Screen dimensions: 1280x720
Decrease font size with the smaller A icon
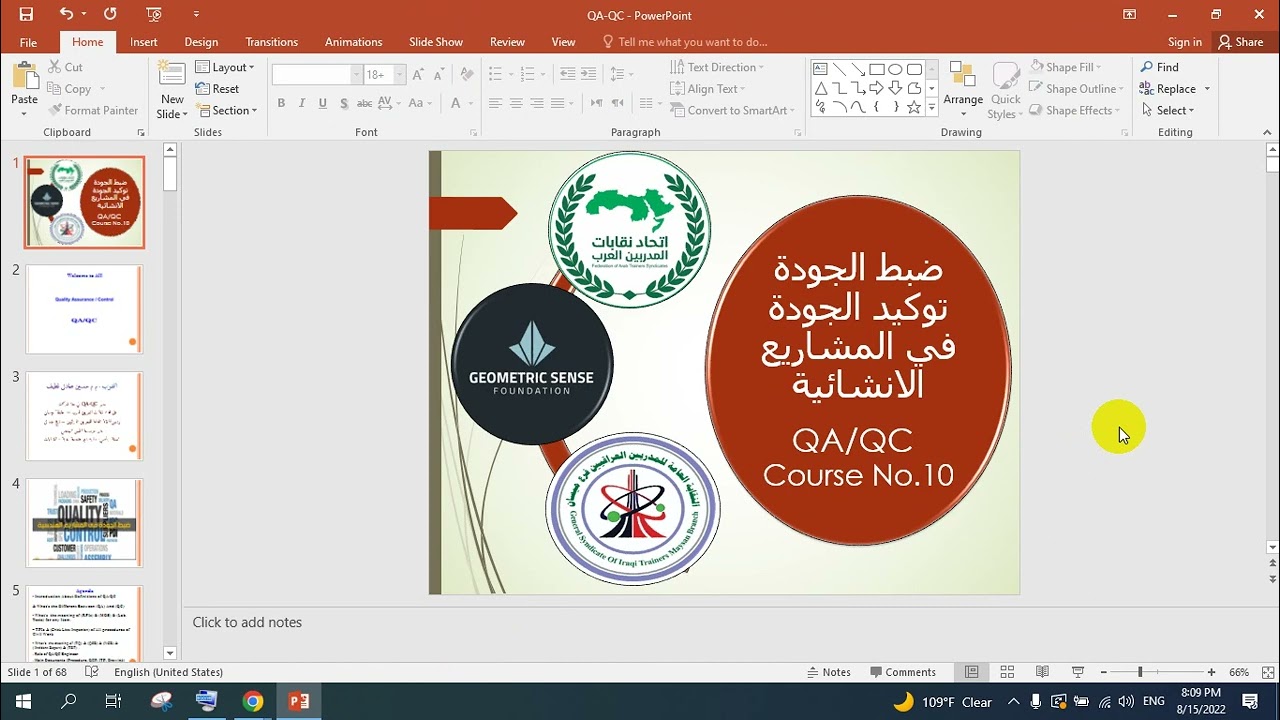(x=440, y=75)
